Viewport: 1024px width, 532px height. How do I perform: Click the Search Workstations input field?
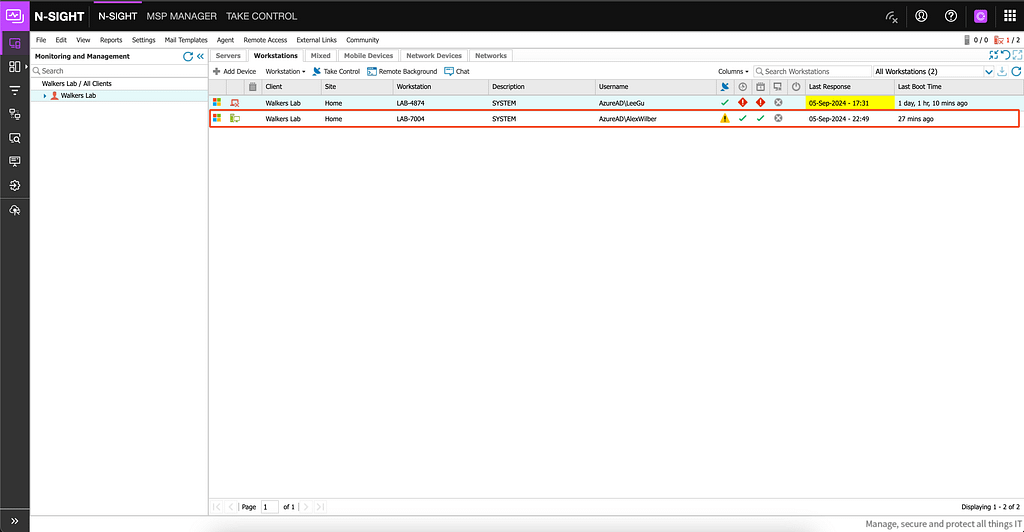(x=816, y=72)
